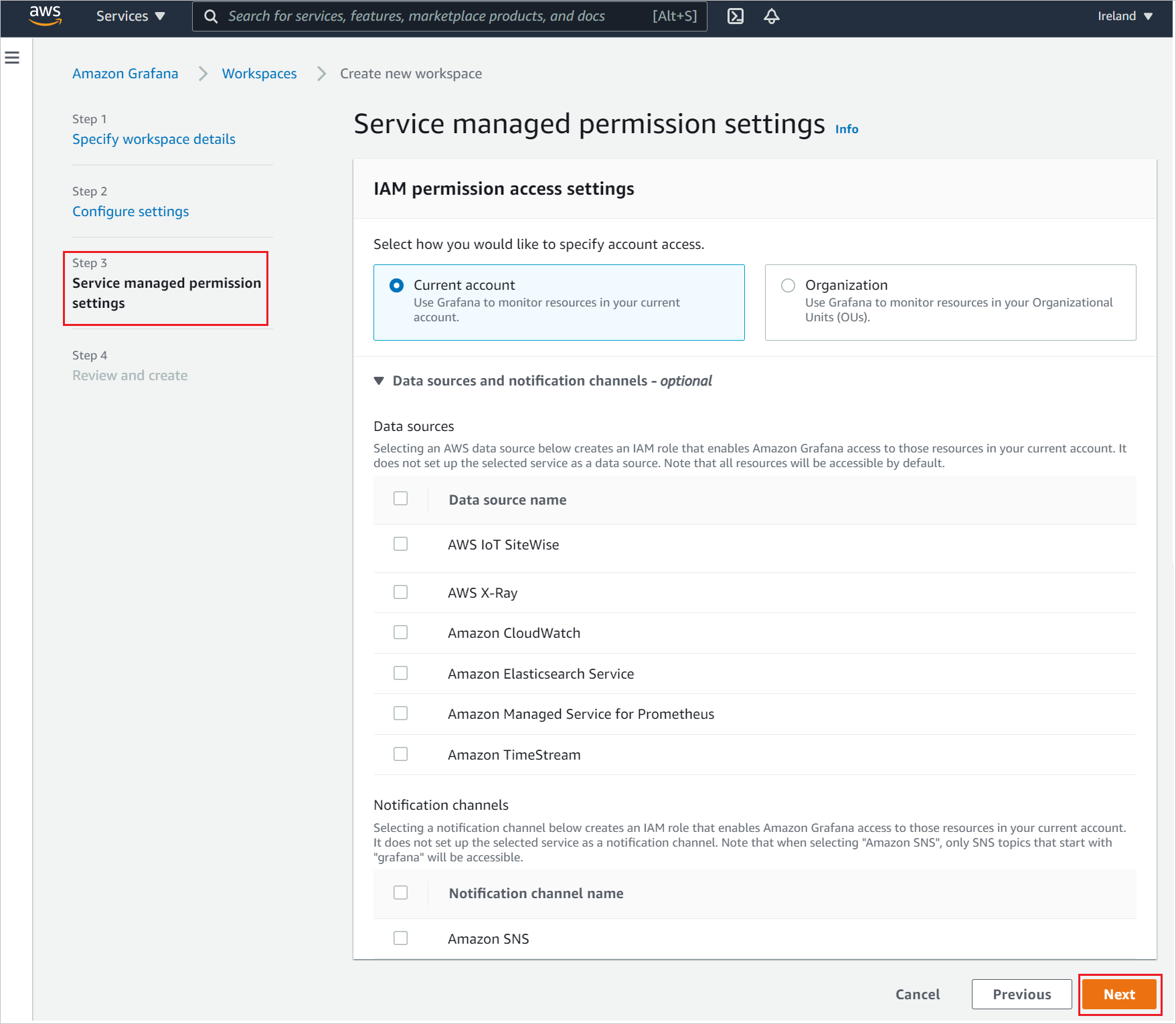Open the Ireland region selector
1176x1024 pixels.
coord(1125,16)
